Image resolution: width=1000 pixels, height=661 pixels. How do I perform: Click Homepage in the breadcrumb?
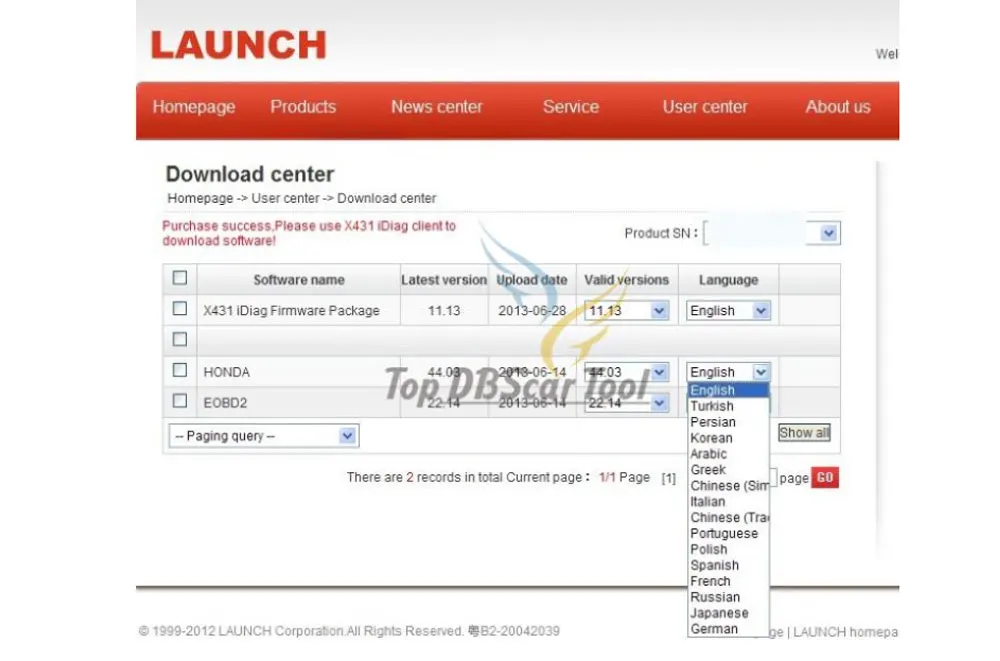[x=200, y=198]
